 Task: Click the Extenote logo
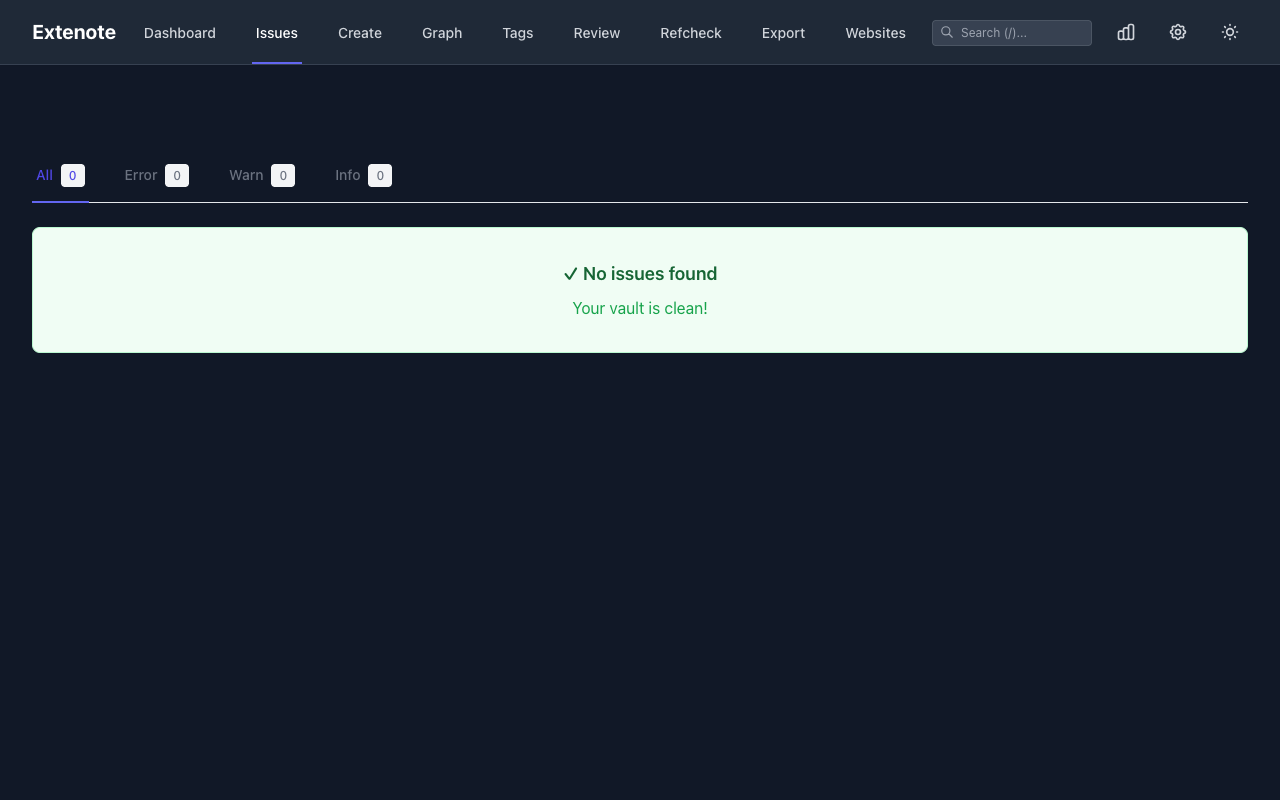click(74, 32)
